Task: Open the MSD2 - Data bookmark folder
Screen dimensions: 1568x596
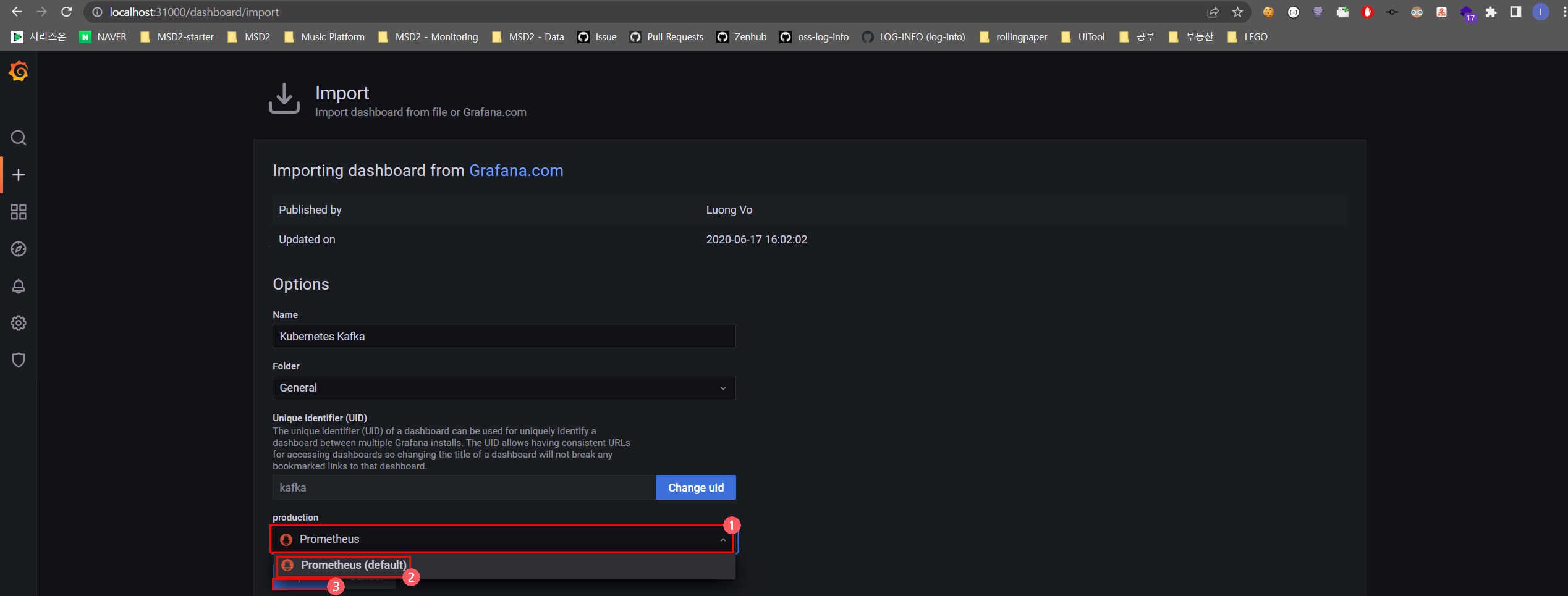Action: coord(528,37)
